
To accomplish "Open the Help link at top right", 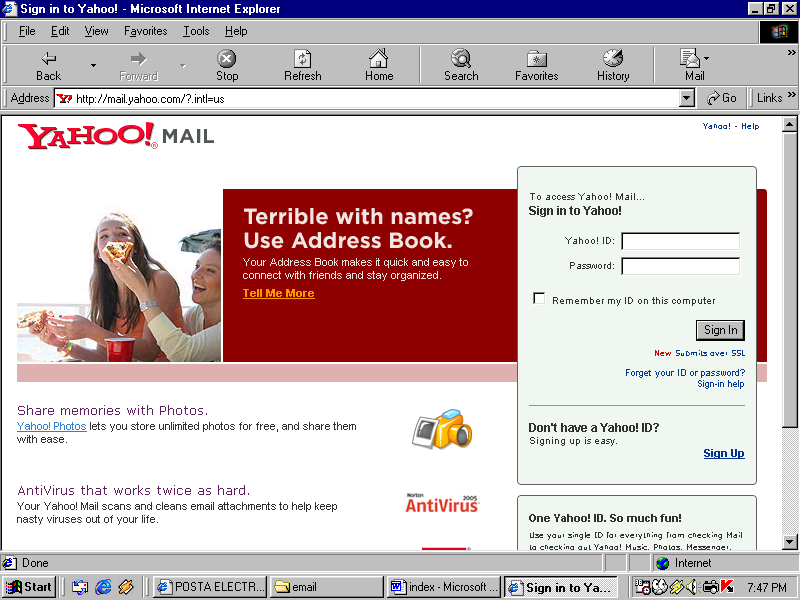I will click(750, 126).
